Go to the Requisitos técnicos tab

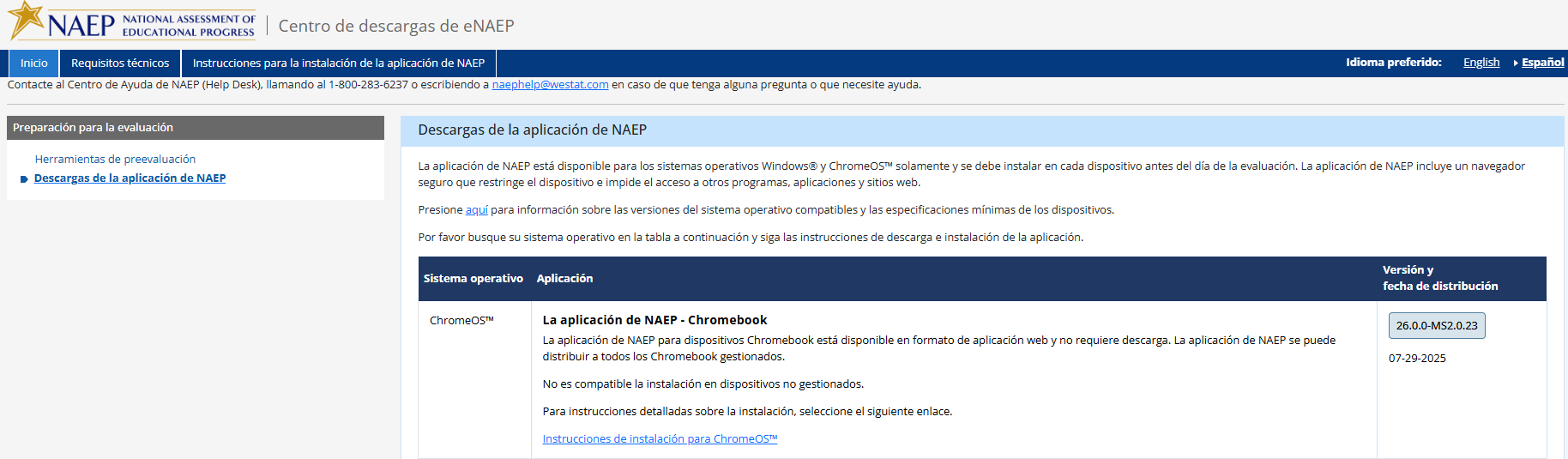120,63
